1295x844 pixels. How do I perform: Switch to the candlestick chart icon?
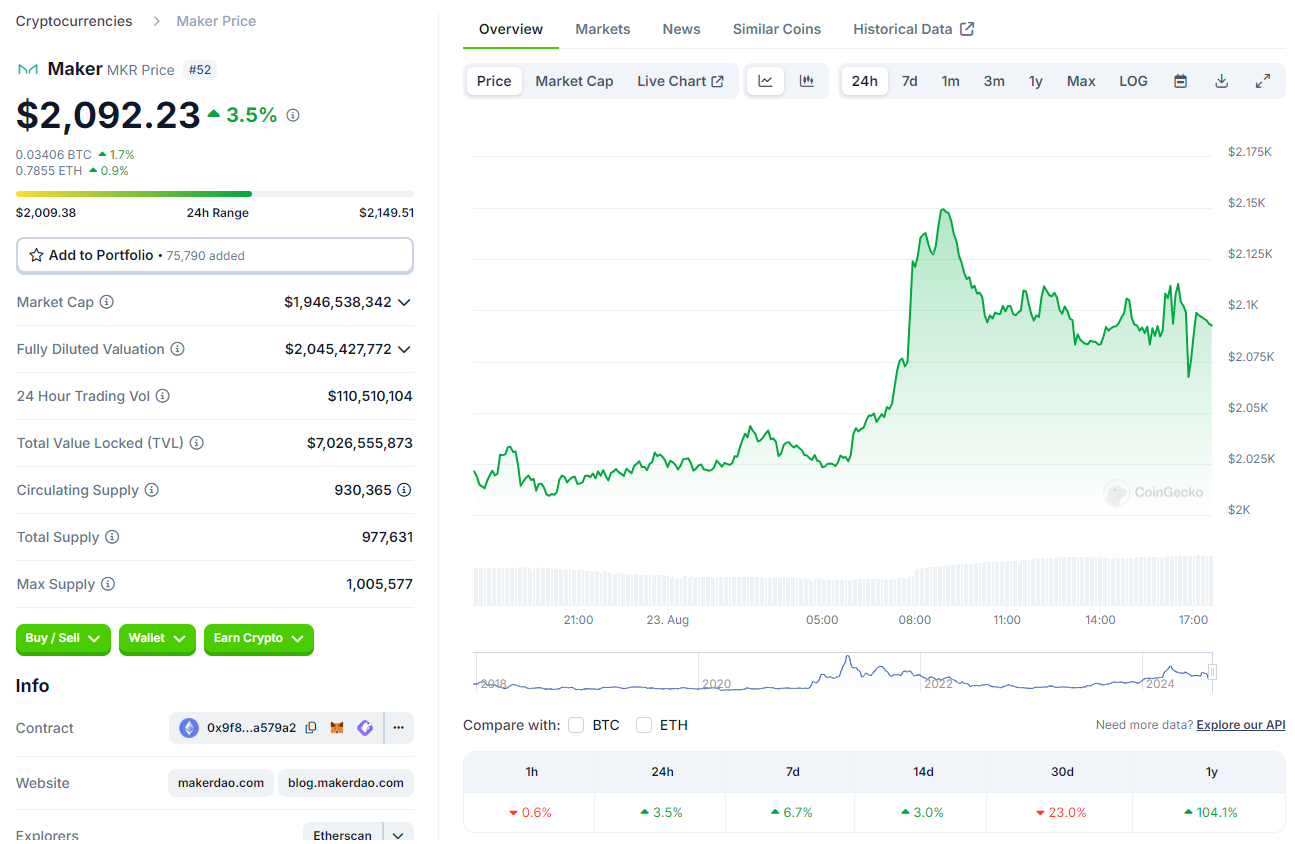click(807, 81)
